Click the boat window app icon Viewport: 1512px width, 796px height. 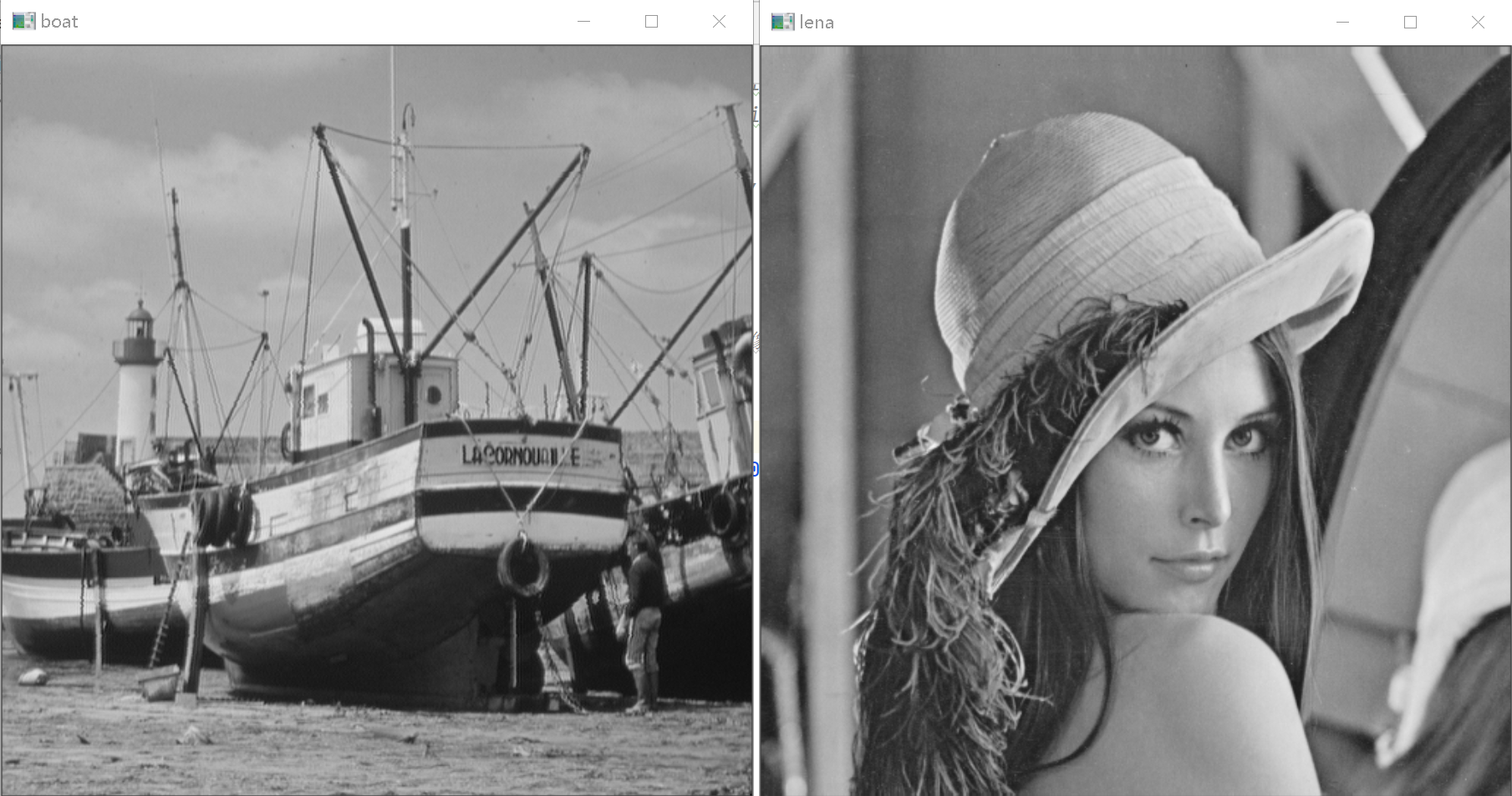23,22
